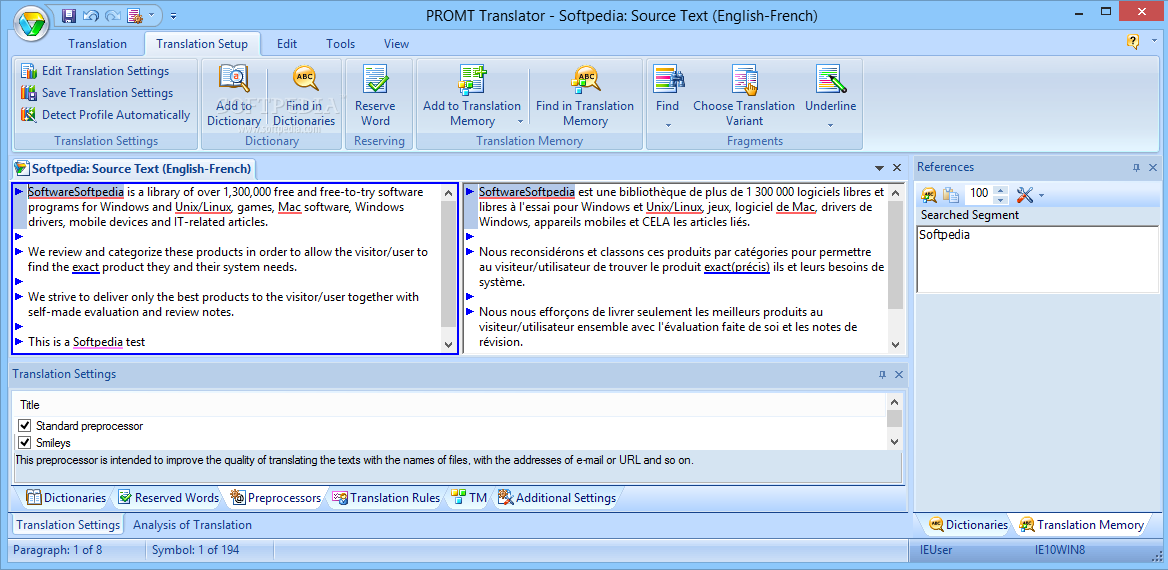Click the Reserve Word icon
The width and height of the screenshot is (1168, 570).
click(x=375, y=79)
